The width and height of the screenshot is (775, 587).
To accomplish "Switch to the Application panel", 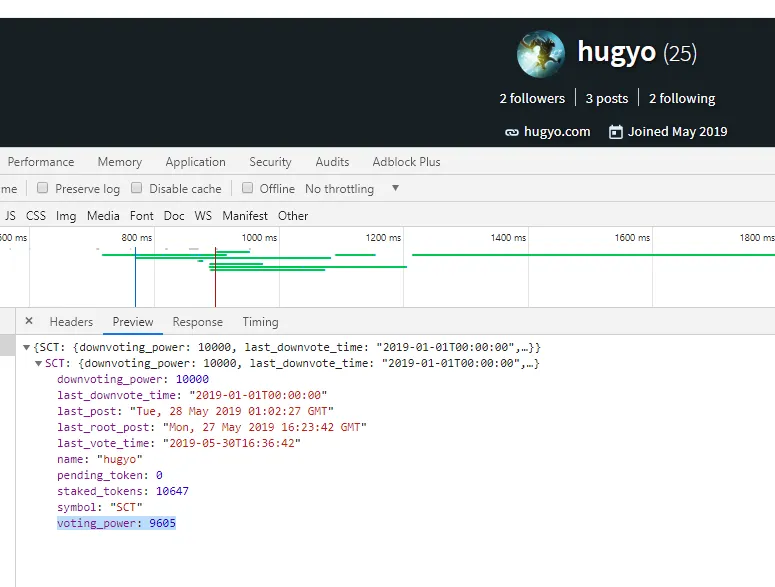I will (195, 162).
